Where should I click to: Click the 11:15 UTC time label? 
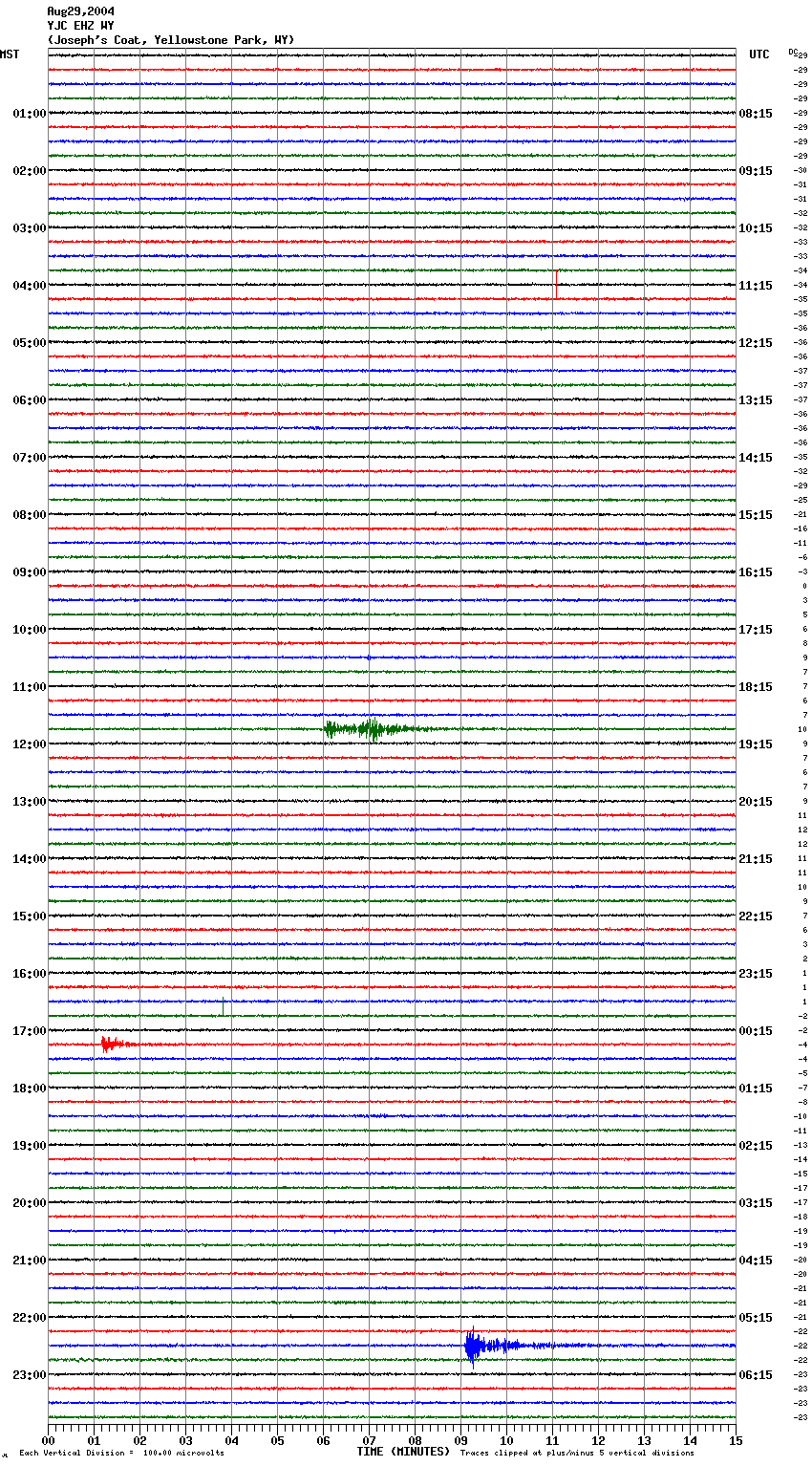[756, 286]
